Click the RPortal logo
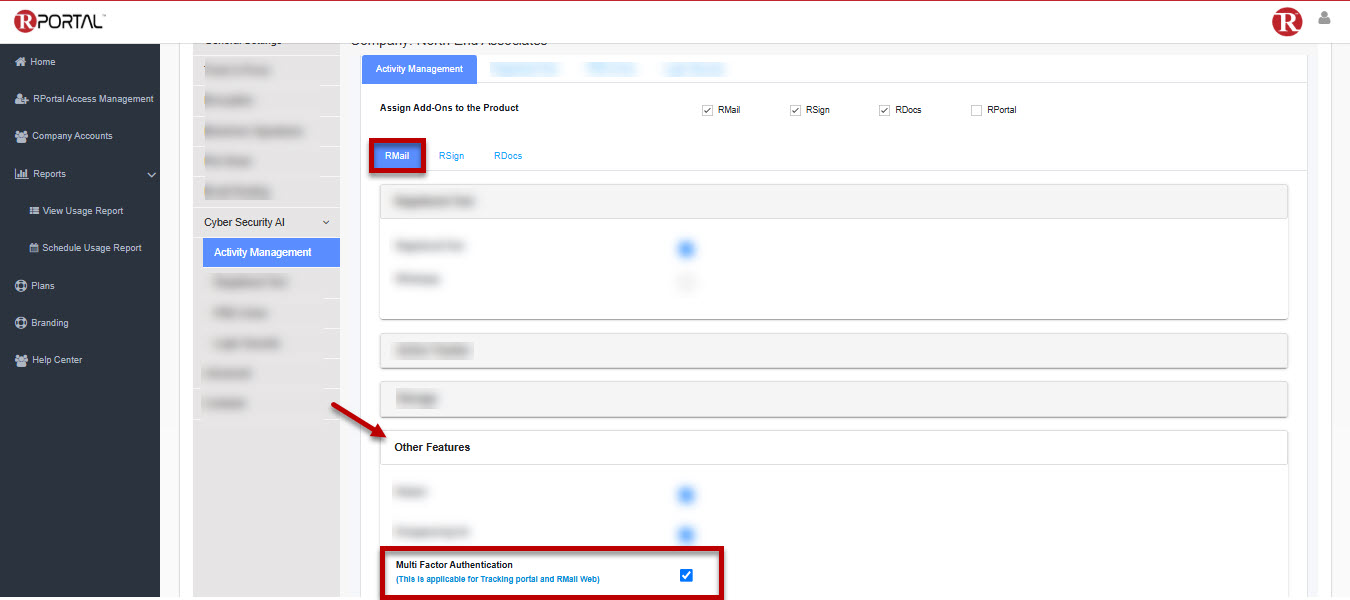 [x=60, y=21]
